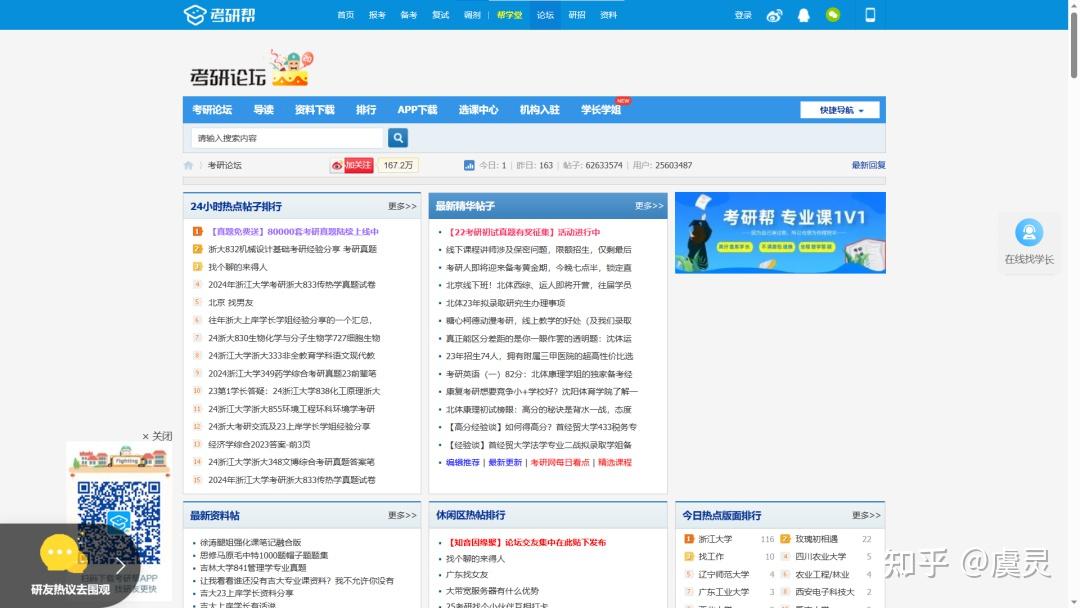This screenshot has height=608, width=1080.
Task: Click the statistics chart icon beside 今日 count
Action: pyautogui.click(x=470, y=164)
